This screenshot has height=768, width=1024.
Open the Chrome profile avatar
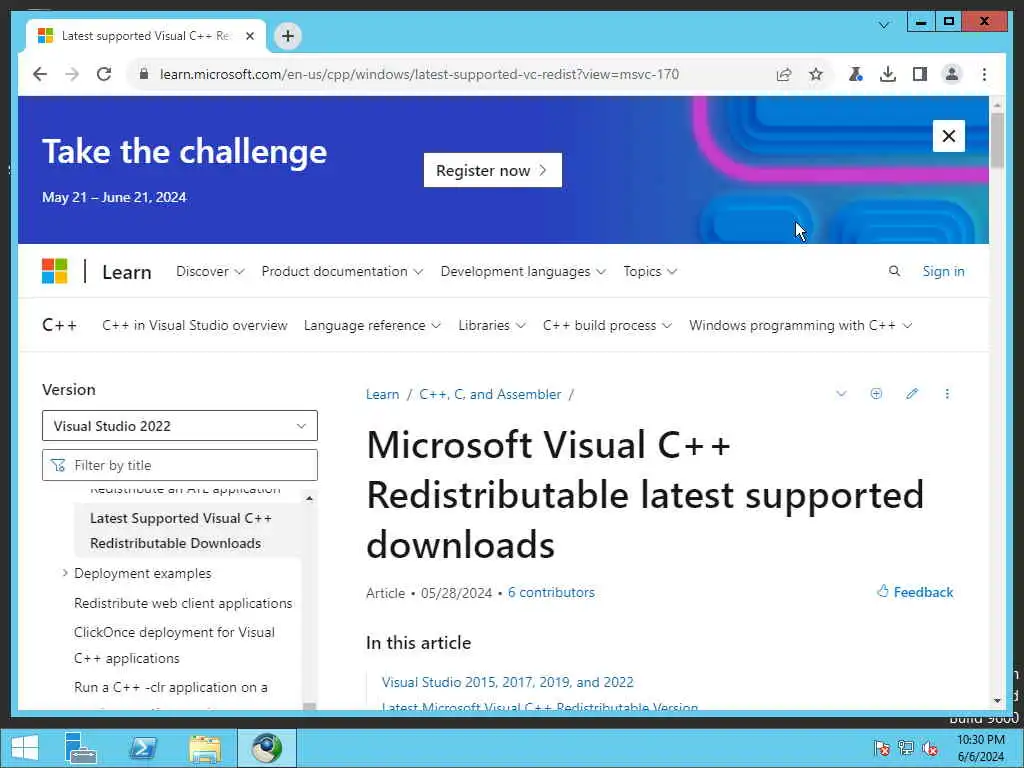tap(952, 74)
